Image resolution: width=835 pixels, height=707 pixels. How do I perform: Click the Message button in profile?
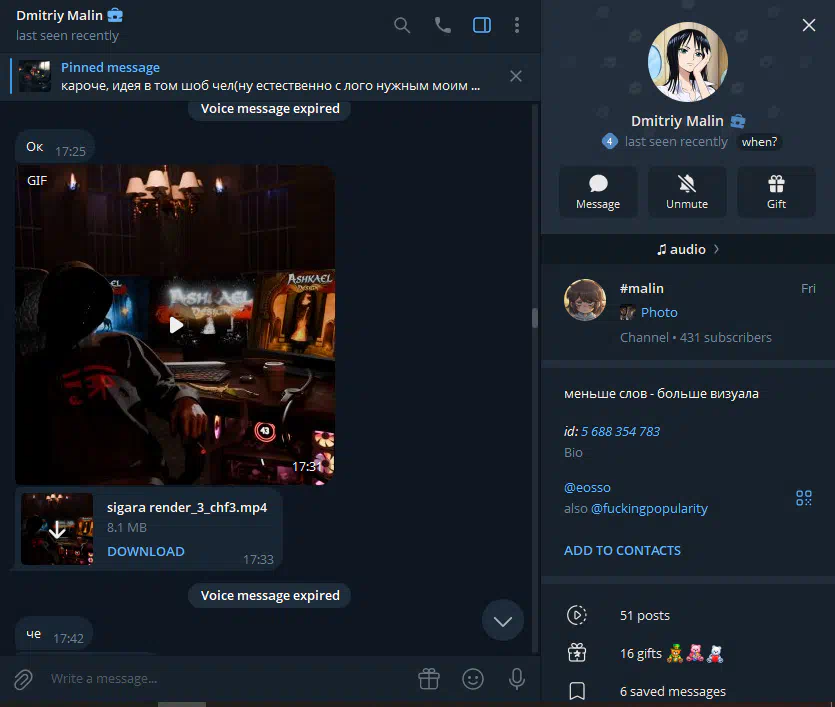(x=598, y=191)
